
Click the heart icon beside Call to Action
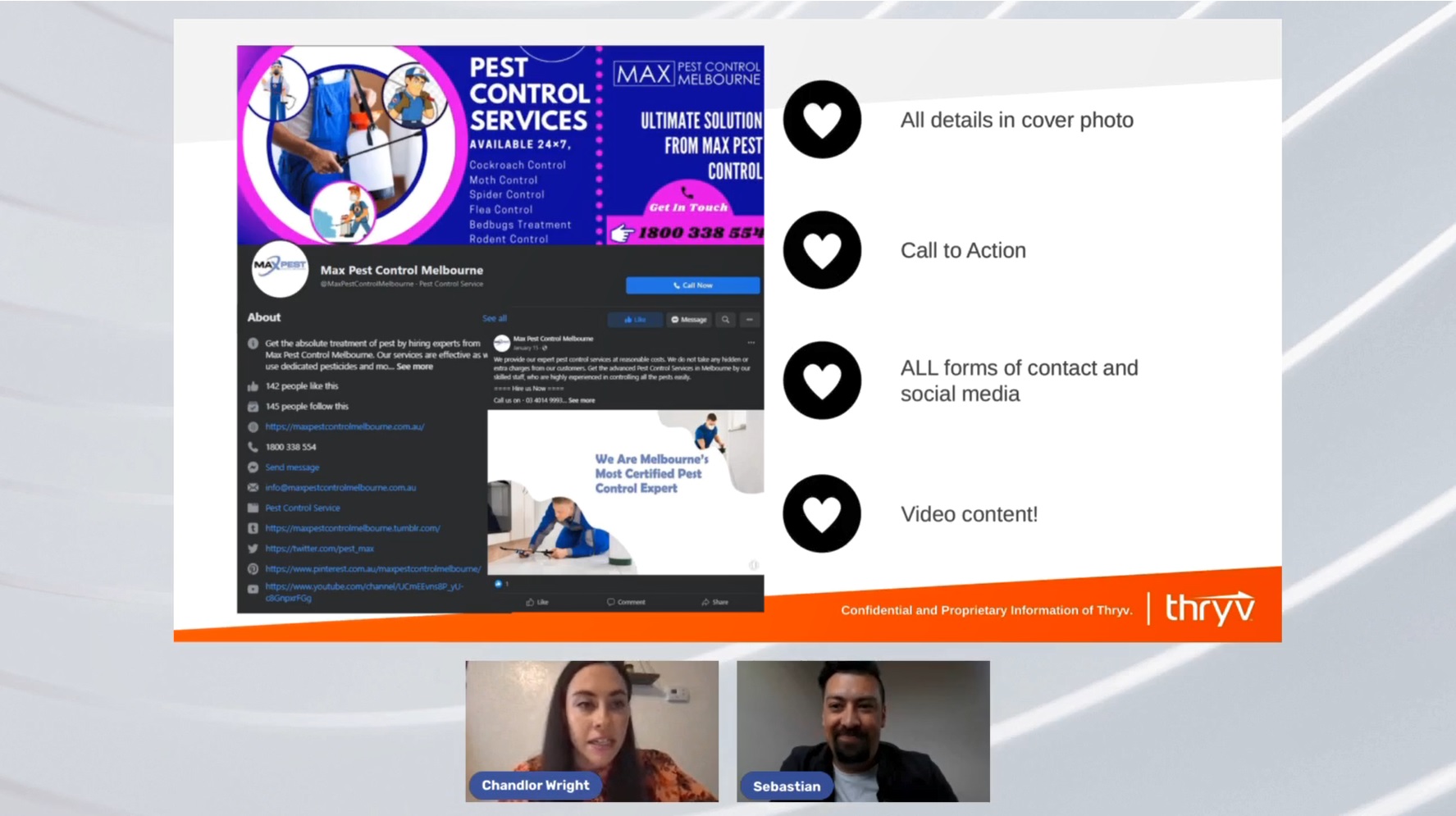tap(822, 250)
